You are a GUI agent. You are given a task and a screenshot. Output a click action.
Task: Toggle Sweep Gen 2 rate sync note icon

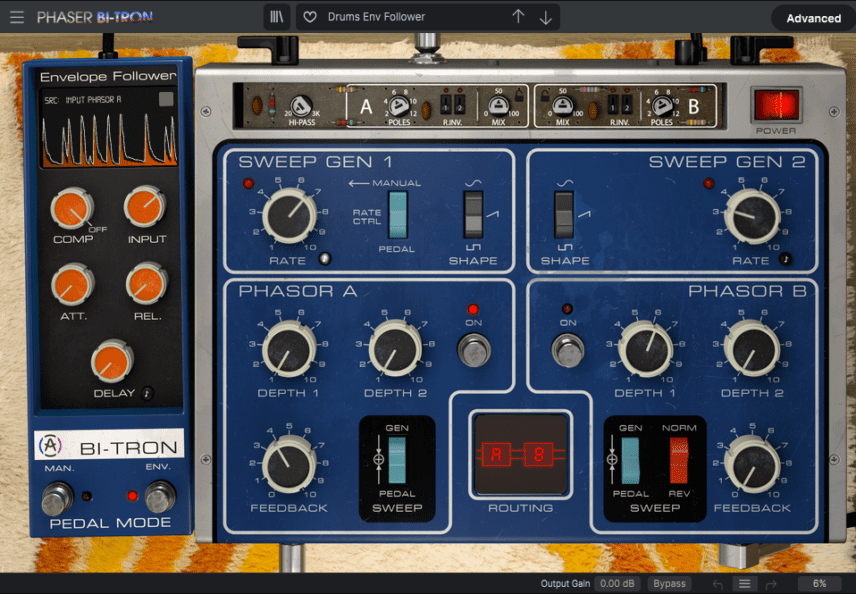[x=786, y=259]
